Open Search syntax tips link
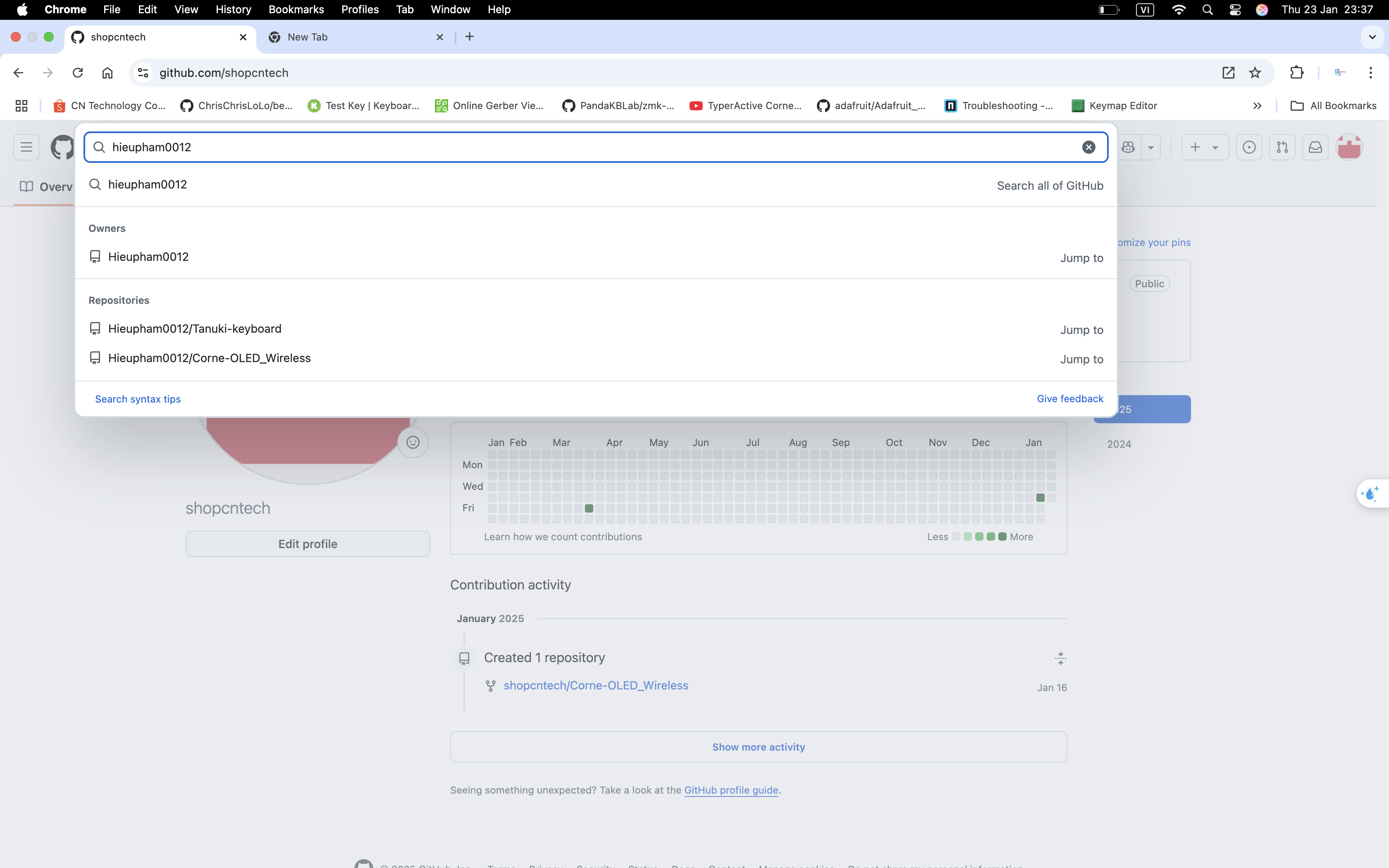 click(138, 399)
